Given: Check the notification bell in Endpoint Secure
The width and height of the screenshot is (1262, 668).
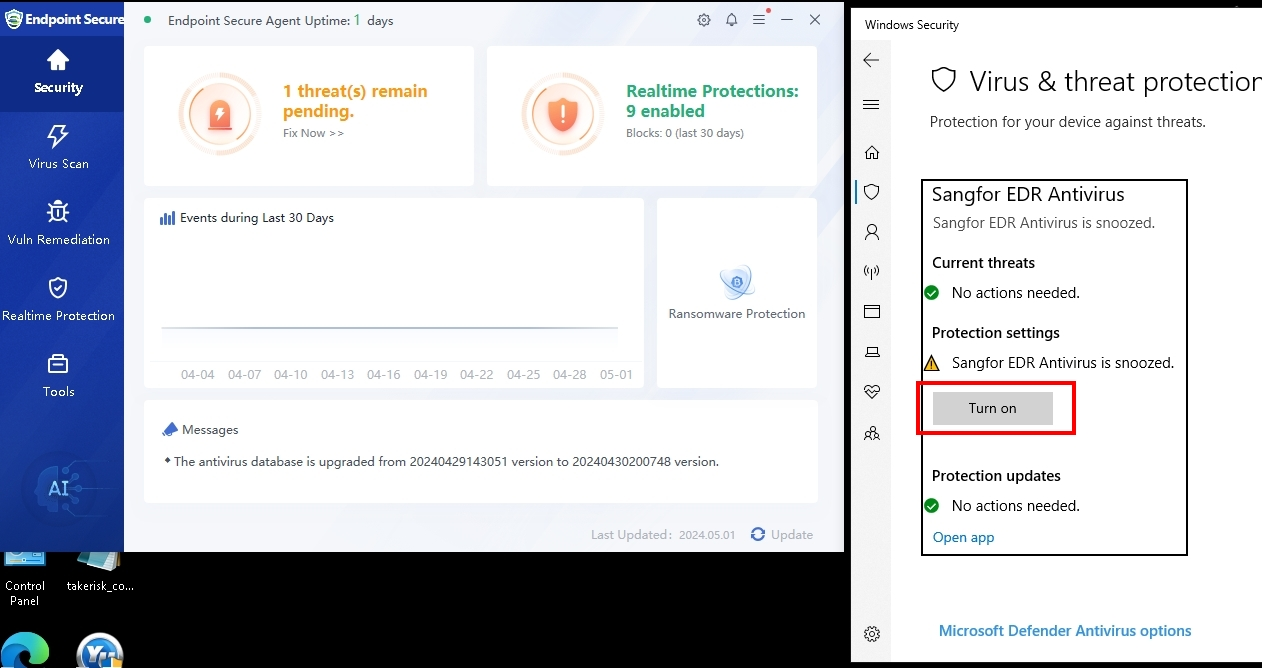Looking at the screenshot, I should [x=731, y=19].
